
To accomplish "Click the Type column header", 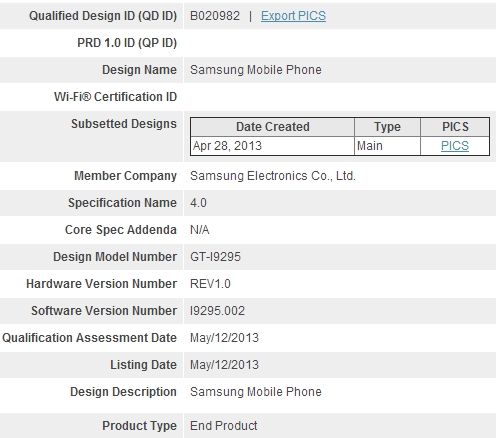I will (387, 127).
